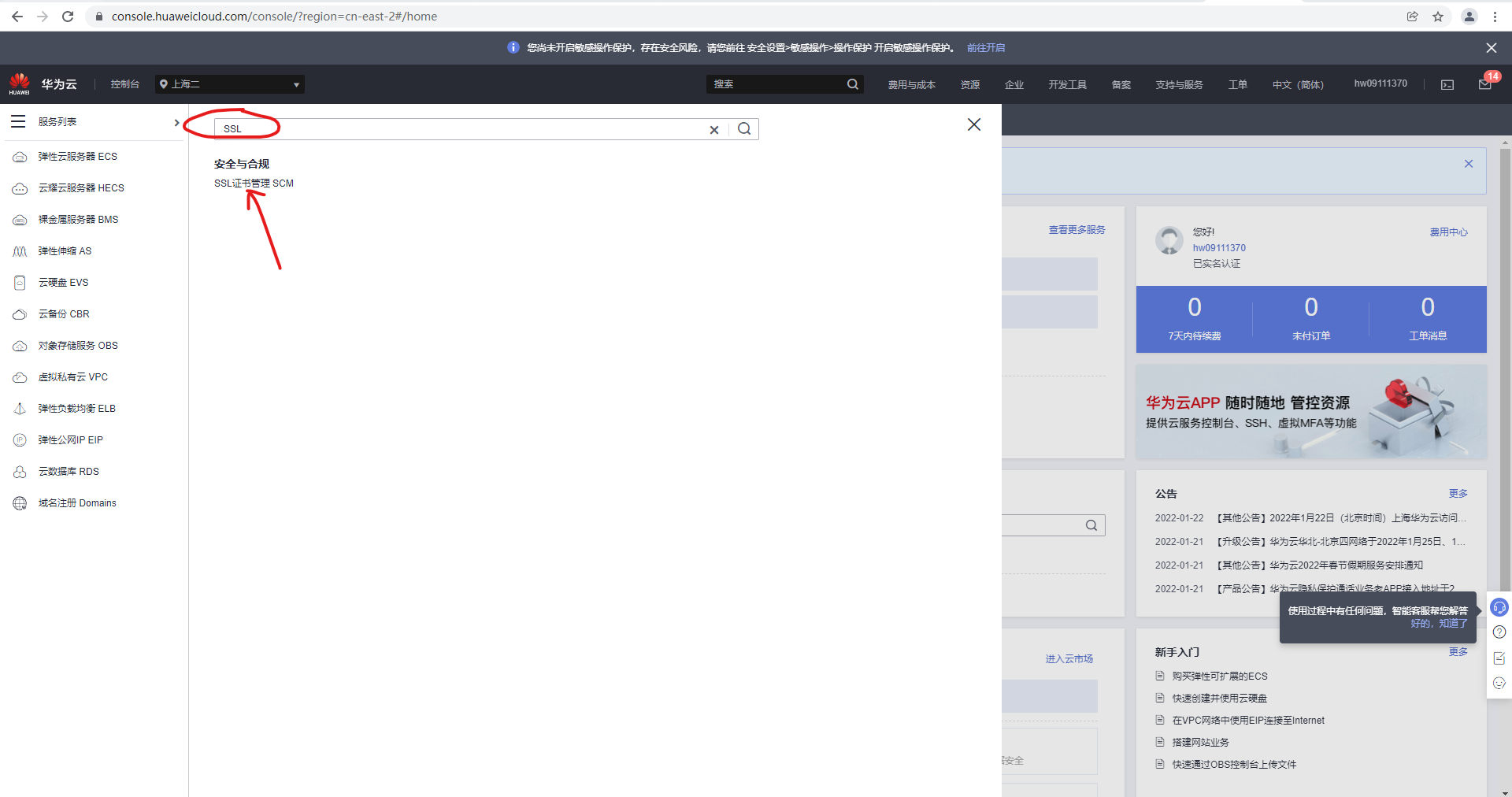Open the smart customer service icon
The width and height of the screenshot is (1512, 797).
pos(1499,607)
